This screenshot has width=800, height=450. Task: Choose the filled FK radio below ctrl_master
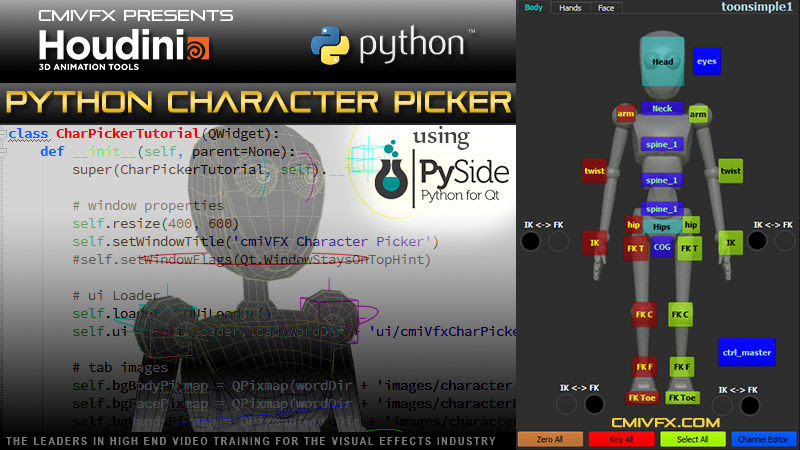click(x=750, y=406)
